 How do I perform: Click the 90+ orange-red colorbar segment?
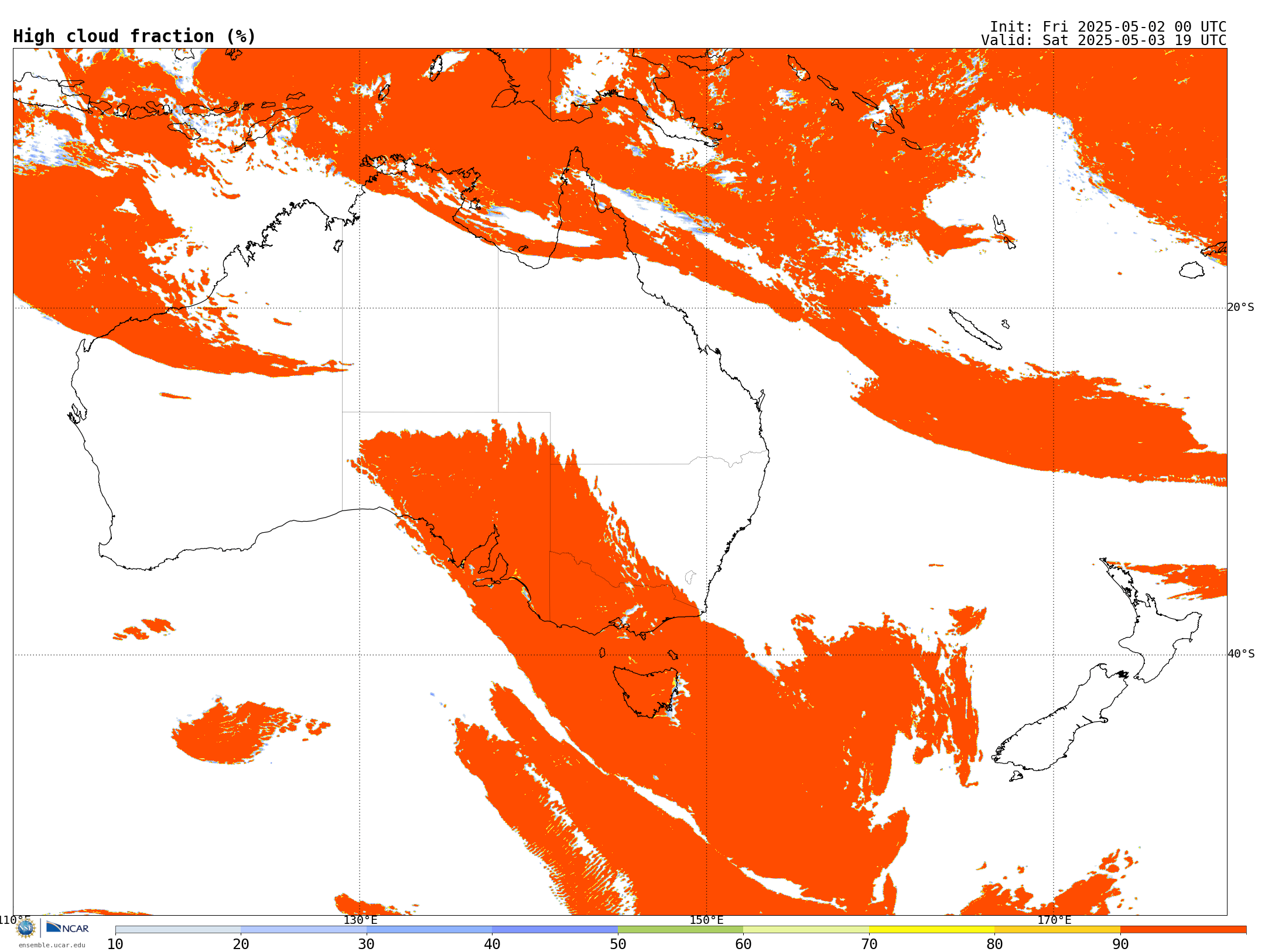(x=1183, y=930)
